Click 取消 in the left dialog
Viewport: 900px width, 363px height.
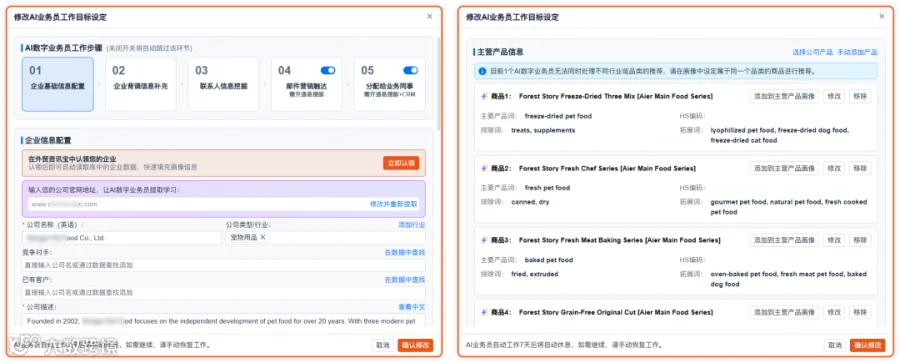(x=383, y=345)
